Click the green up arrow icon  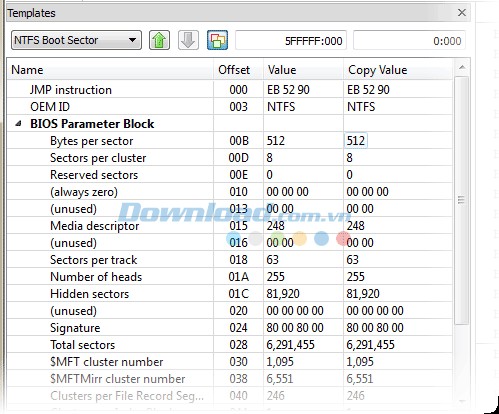[x=159, y=40]
